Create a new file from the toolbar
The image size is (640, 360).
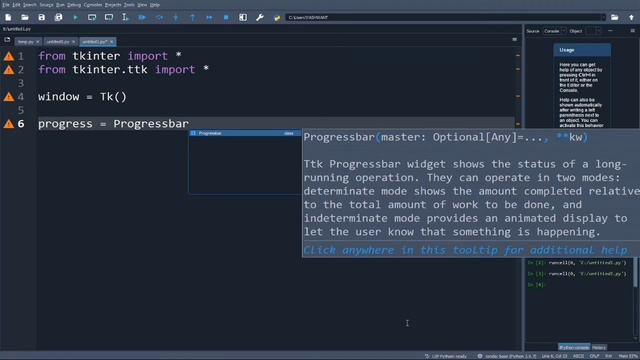pyautogui.click(x=8, y=18)
